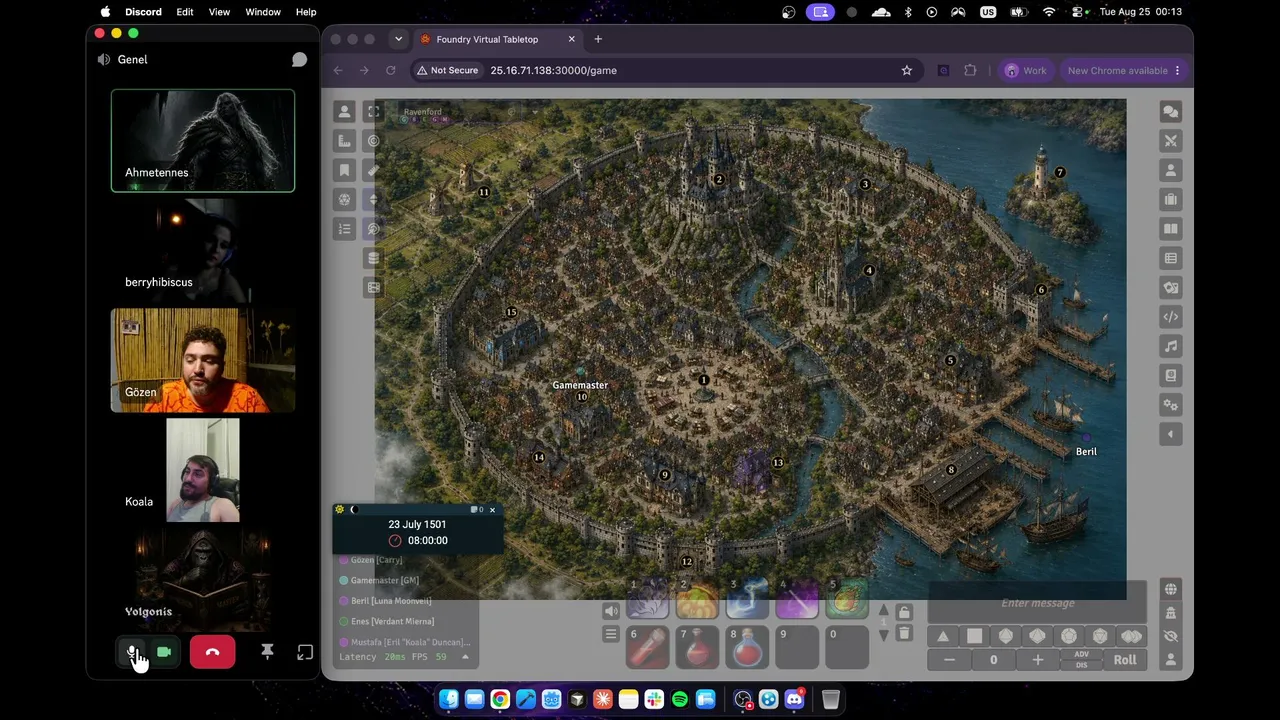
Task: Trigger lightning macro in hotbar slot 3
Action: tap(747, 598)
